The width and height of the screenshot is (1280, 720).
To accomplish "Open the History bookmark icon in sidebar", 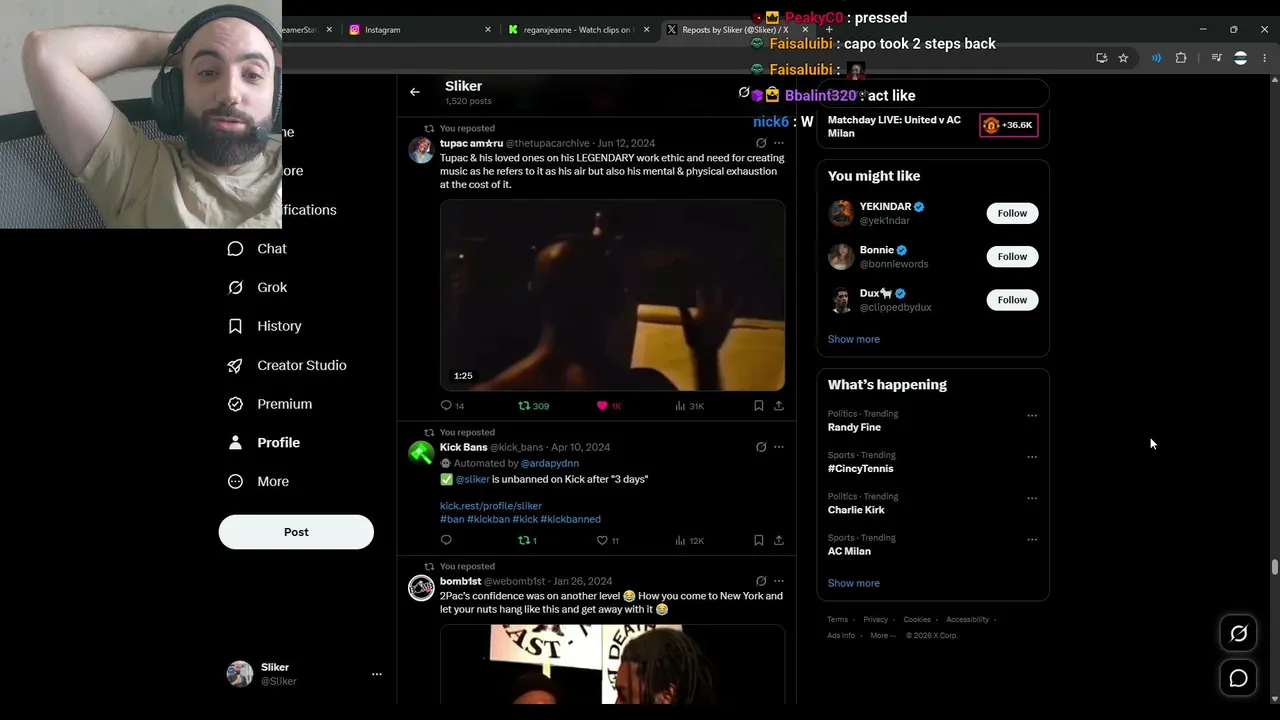I will (x=235, y=326).
